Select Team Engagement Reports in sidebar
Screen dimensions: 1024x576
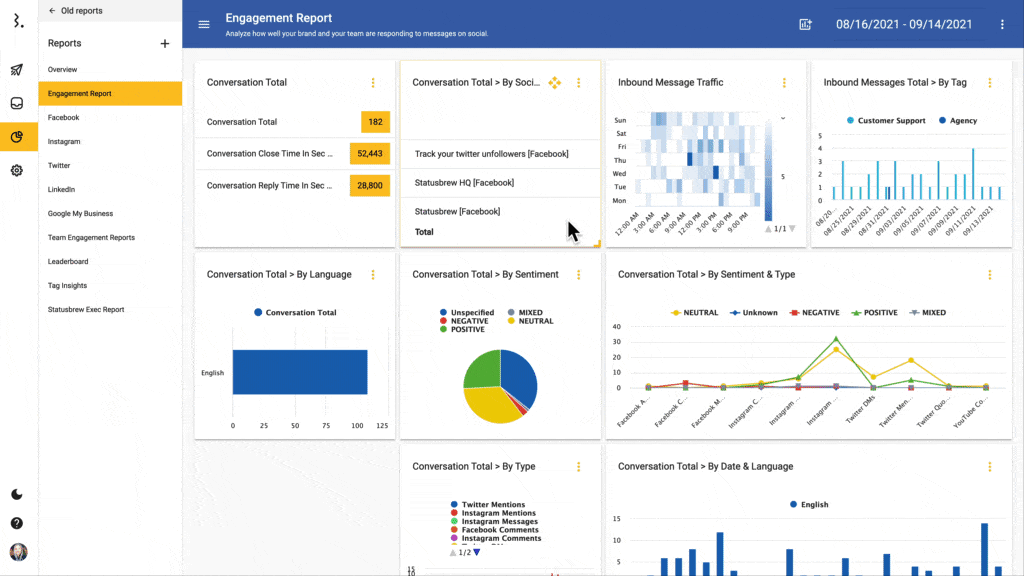pyautogui.click(x=91, y=238)
